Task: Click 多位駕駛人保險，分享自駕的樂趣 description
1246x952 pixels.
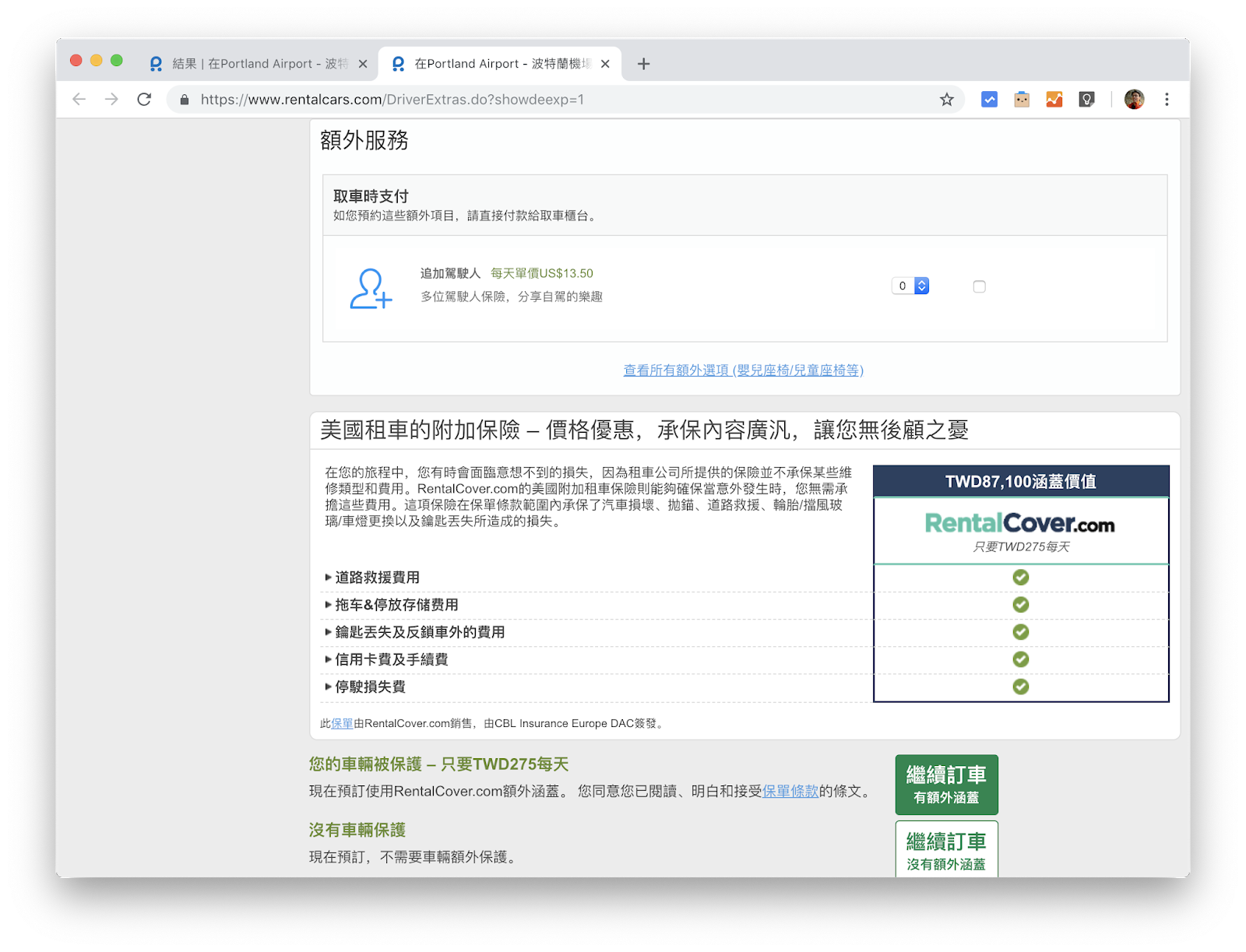Action: 512,297
